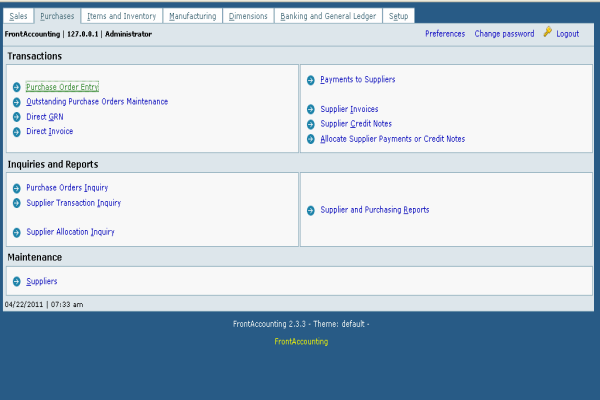Open the Setup tab
This screenshot has width=600, height=400.
[399, 16]
